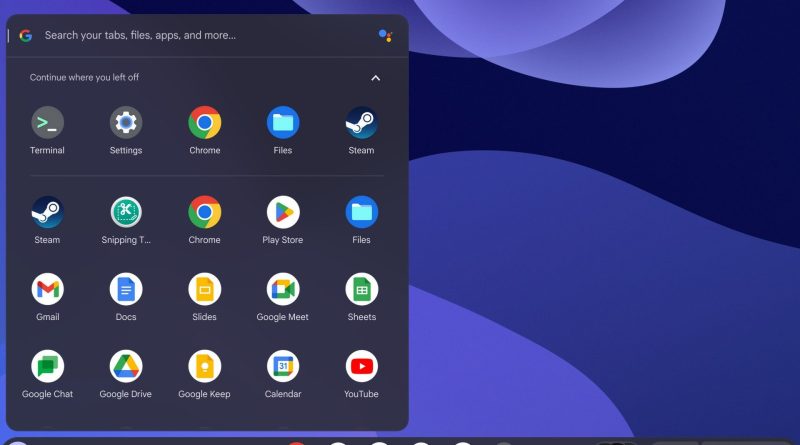
Task: Click the "Continue where you left off" heading
Action: pos(84,78)
